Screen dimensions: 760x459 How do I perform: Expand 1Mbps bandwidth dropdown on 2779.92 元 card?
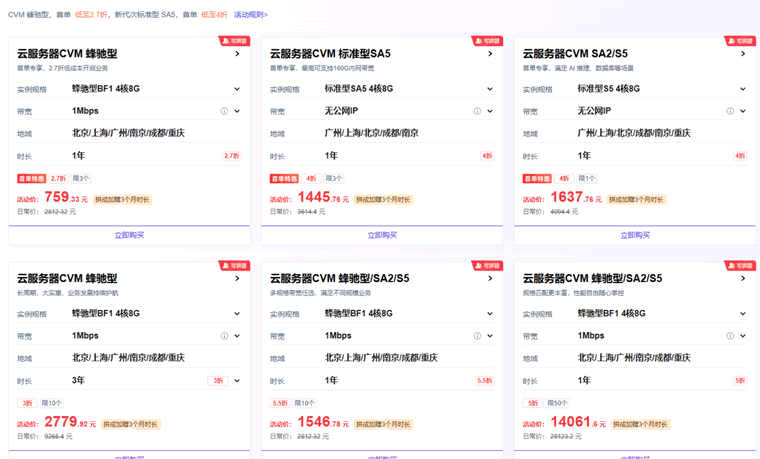[237, 336]
